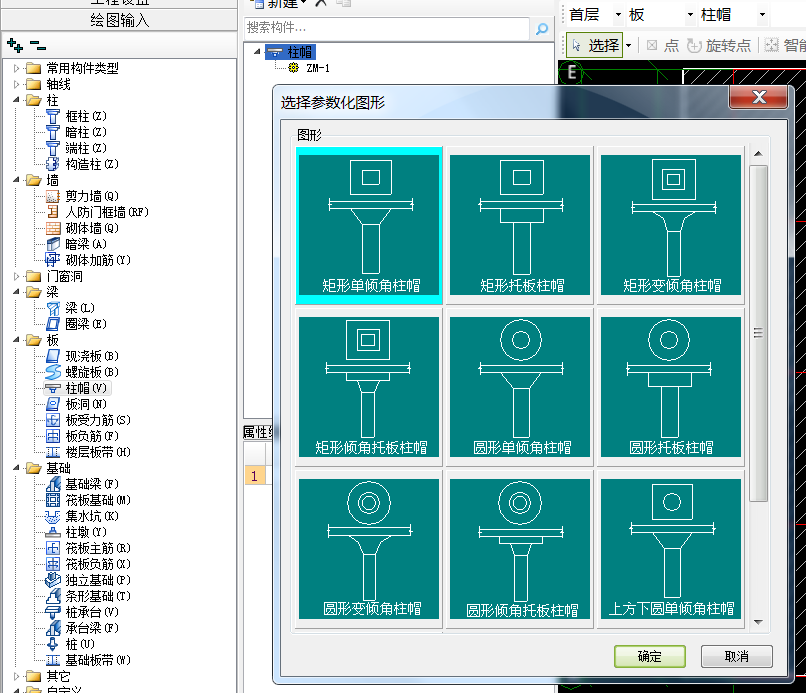Image resolution: width=806 pixels, height=693 pixels.
Task: Select the 独立基础(P) icon
Action: pyautogui.click(x=53, y=580)
